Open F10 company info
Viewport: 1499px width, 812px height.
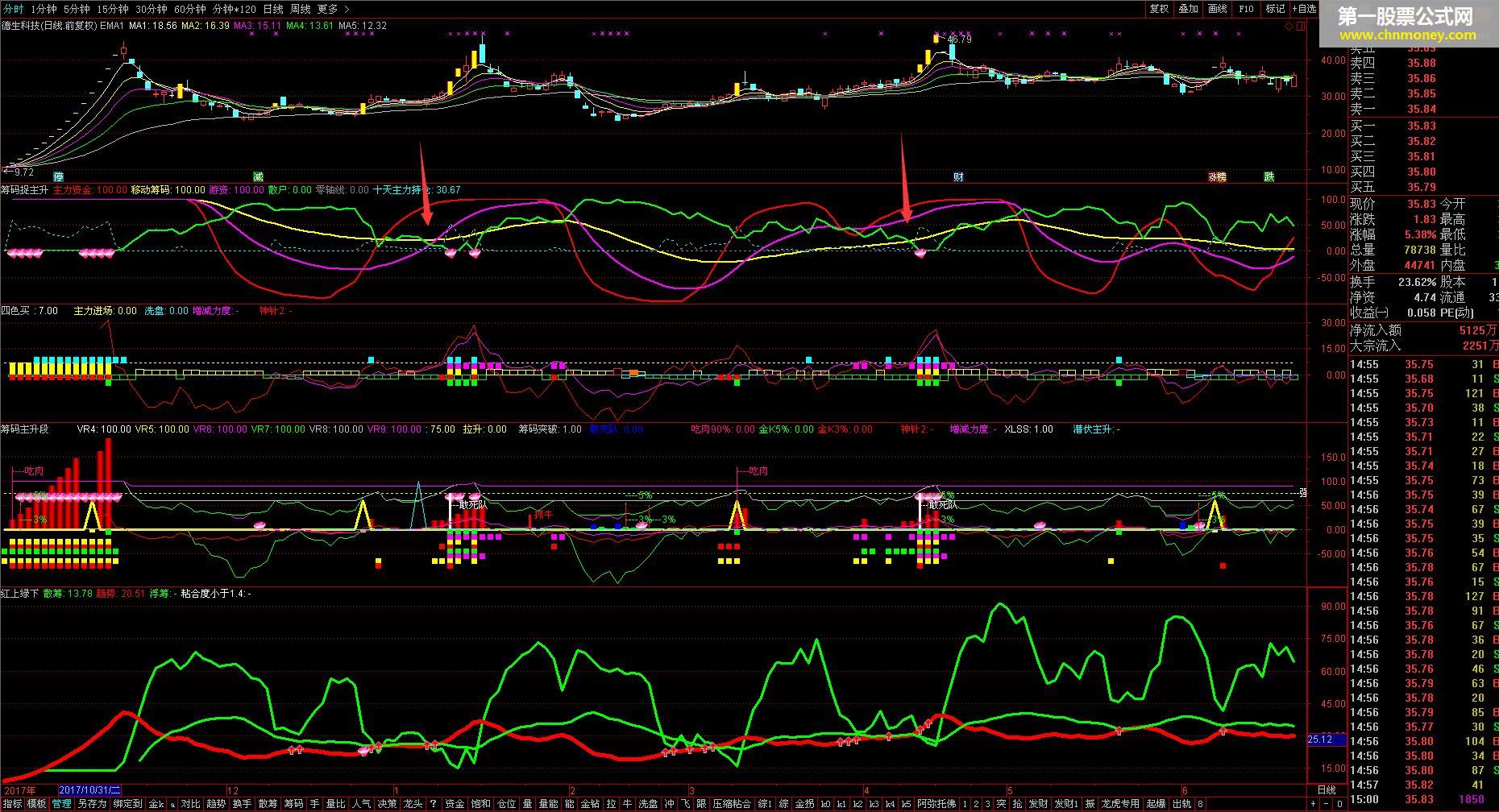[x=1246, y=9]
